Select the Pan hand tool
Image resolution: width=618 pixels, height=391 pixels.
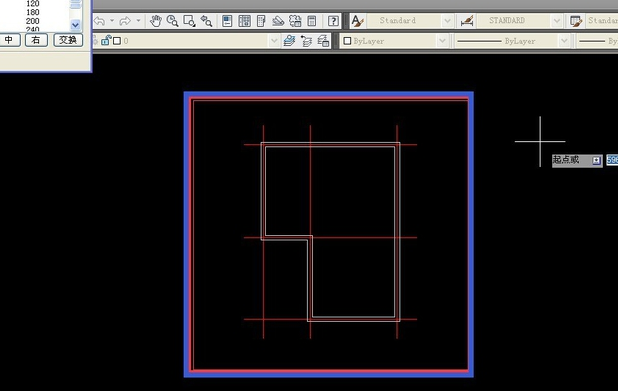(x=156, y=20)
